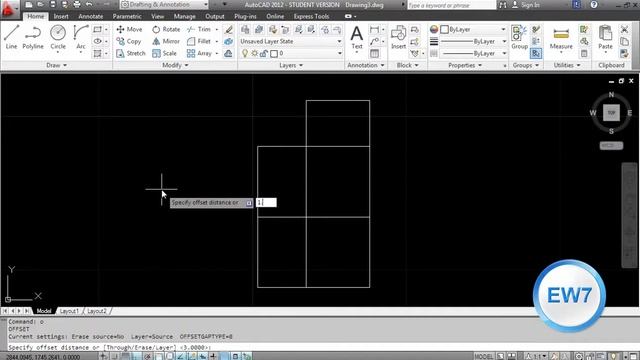Screen dimensions: 640x360
Task: Toggle group selection on/off button
Action: pos(536,53)
